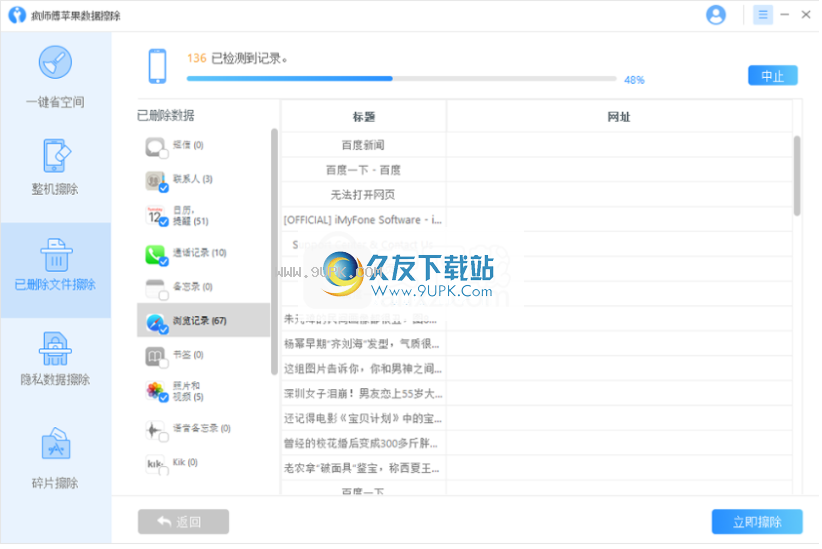Click the 48% progress percentage text
Viewport: 822px width, 549px height.
tap(636, 80)
